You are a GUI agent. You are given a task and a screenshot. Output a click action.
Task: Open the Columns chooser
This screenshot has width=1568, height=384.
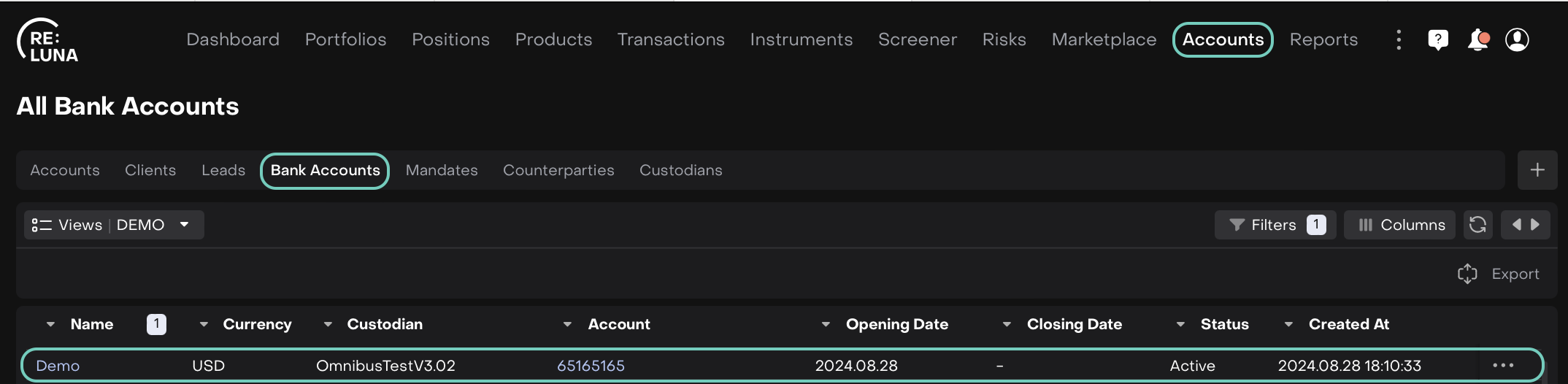pos(1399,225)
